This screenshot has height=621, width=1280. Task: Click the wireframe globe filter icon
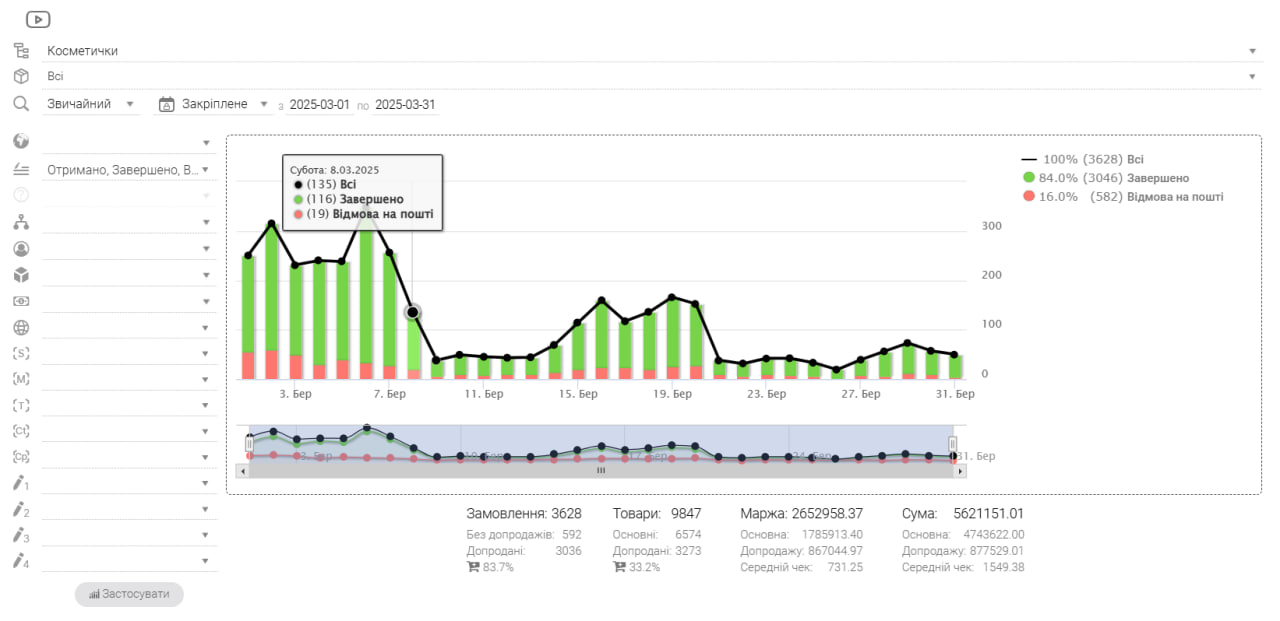(21, 327)
